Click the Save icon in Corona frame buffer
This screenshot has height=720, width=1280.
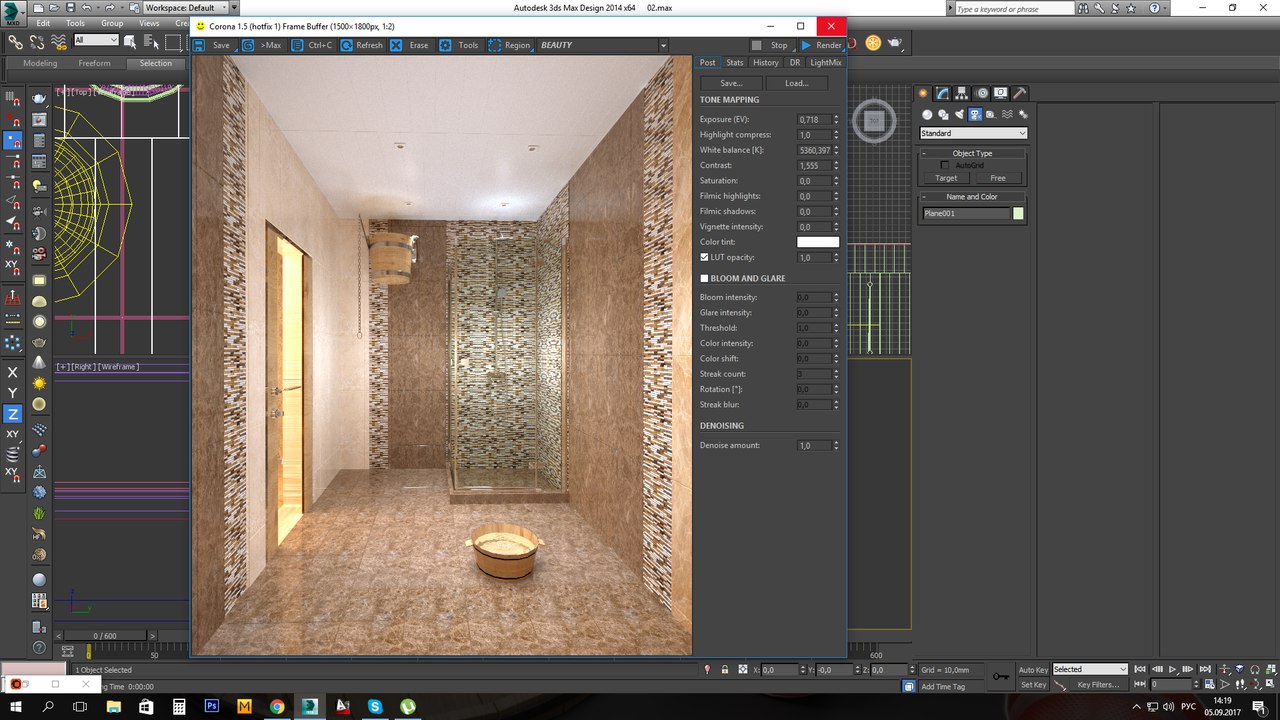199,45
